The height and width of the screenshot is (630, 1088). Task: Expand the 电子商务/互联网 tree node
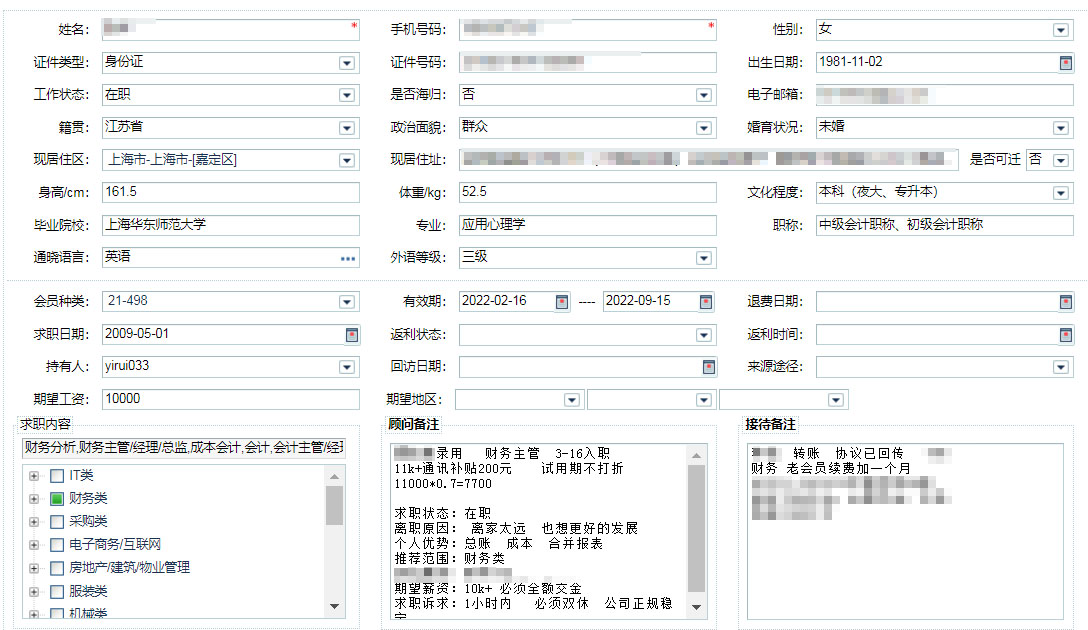click(x=33, y=545)
